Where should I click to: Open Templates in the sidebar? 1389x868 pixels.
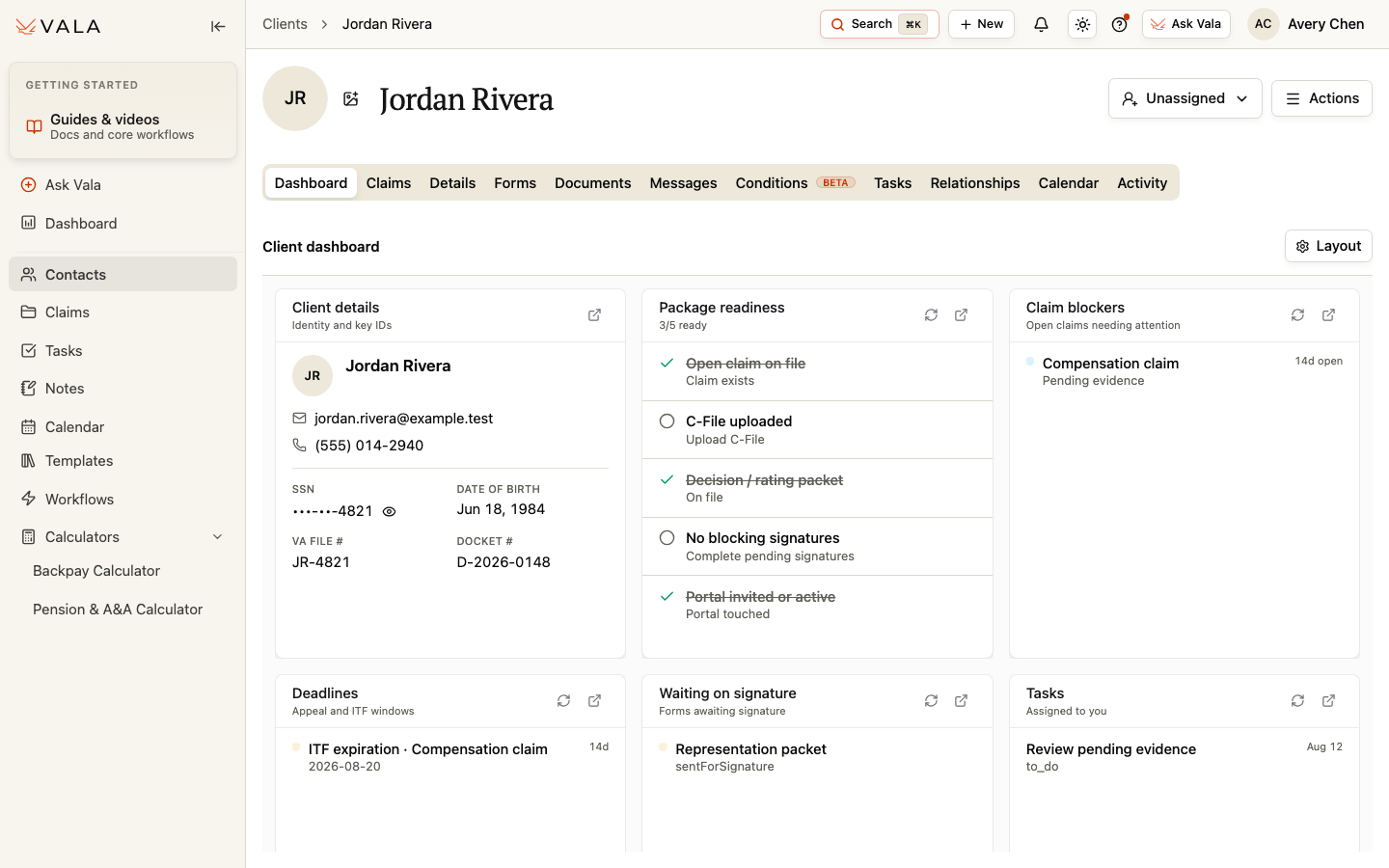pyautogui.click(x=123, y=461)
